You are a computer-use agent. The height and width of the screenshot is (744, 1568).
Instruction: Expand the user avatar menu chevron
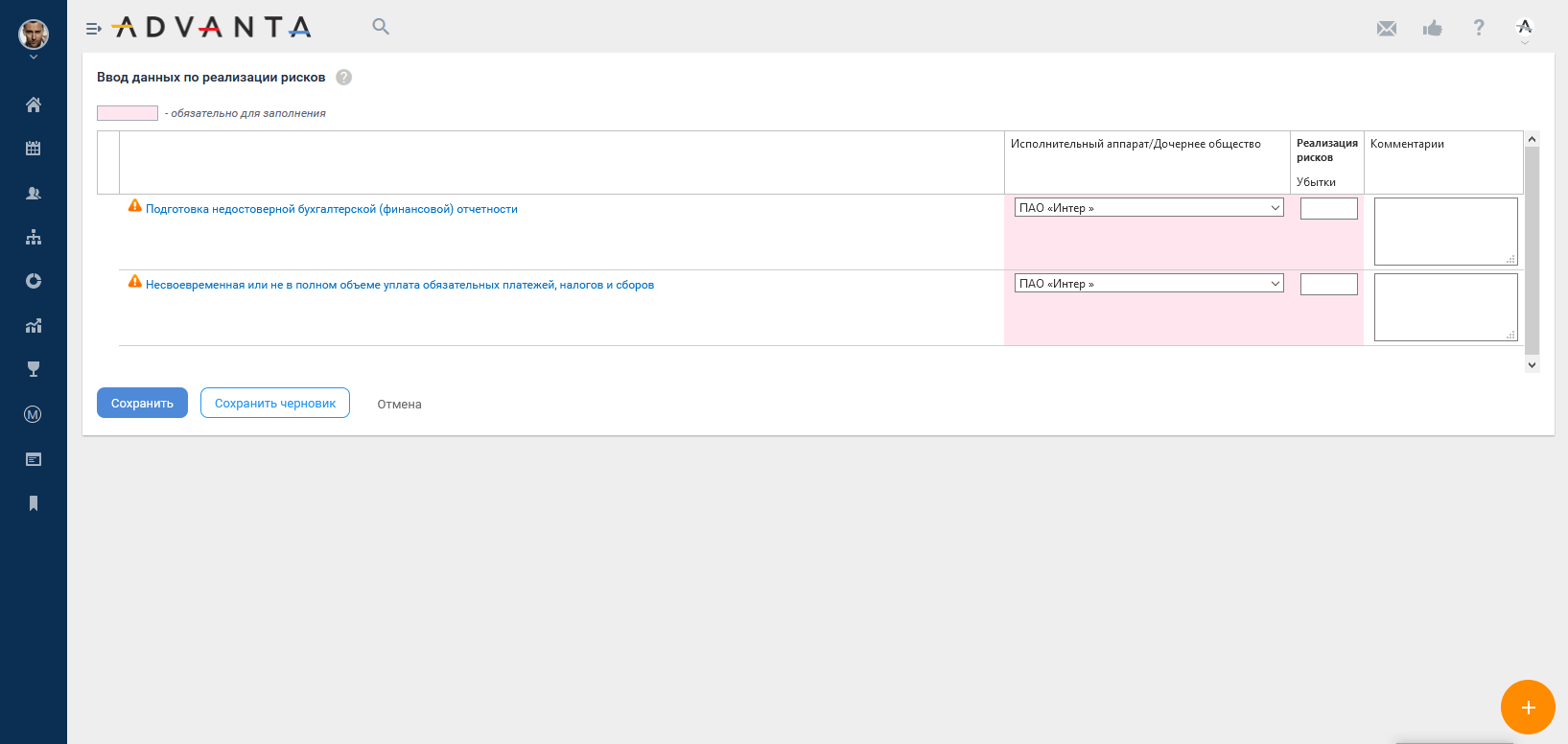tap(34, 58)
